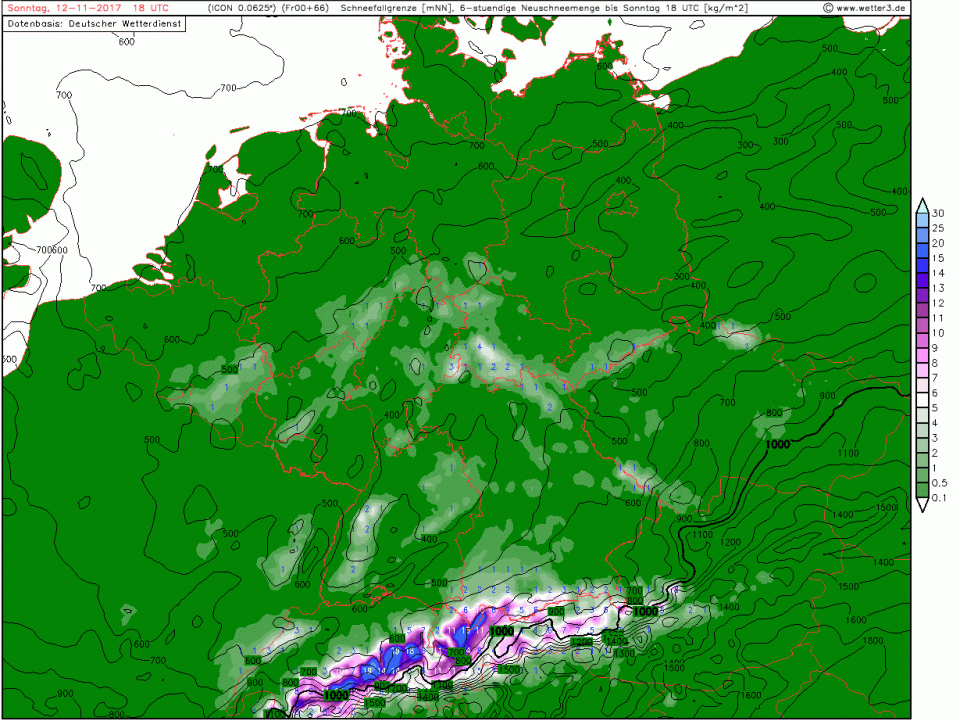Pick the legend swatch between 15 and 14

(x=922, y=266)
